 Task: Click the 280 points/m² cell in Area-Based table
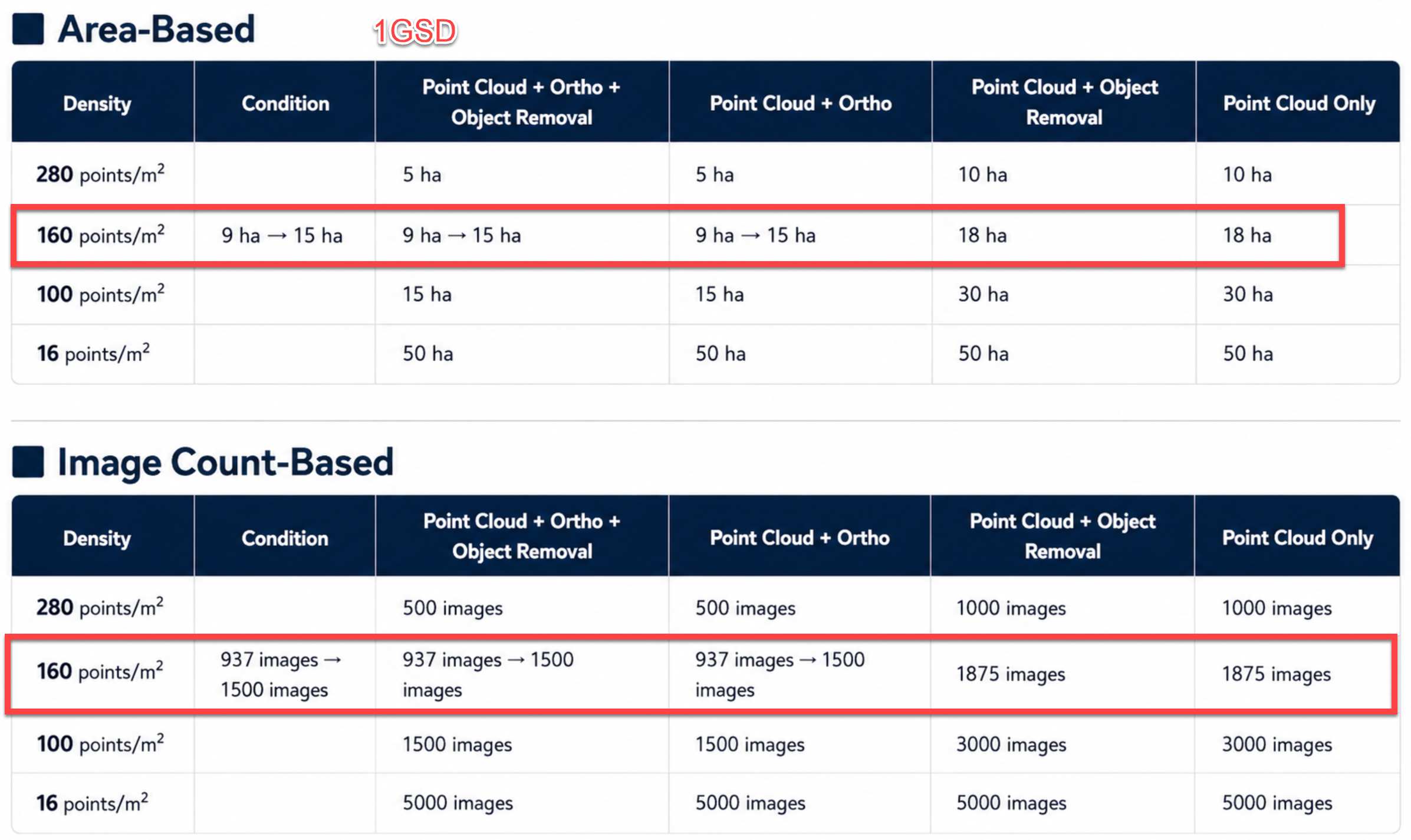[100, 174]
